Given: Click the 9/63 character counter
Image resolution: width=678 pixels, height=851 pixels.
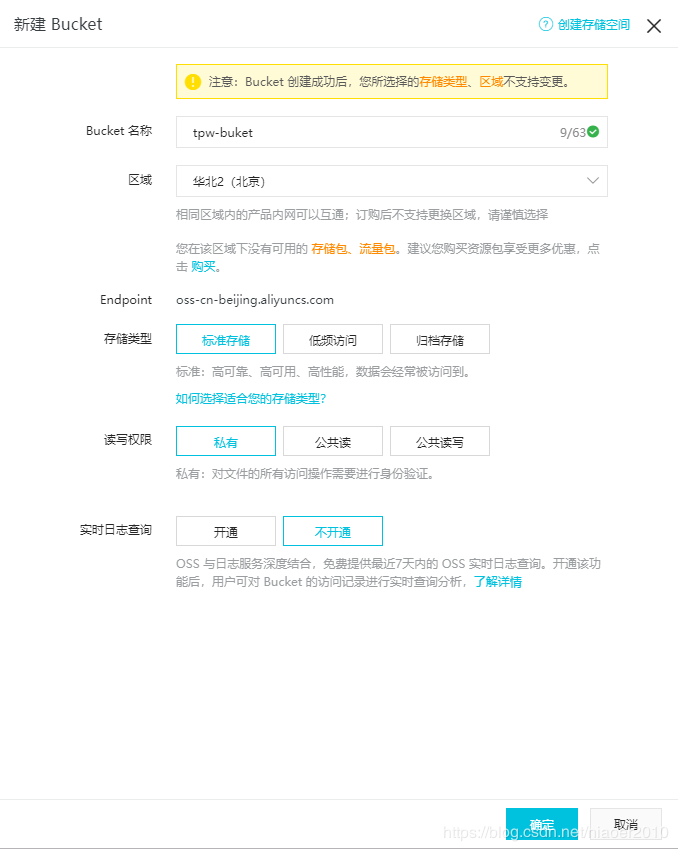Looking at the screenshot, I should [573, 132].
